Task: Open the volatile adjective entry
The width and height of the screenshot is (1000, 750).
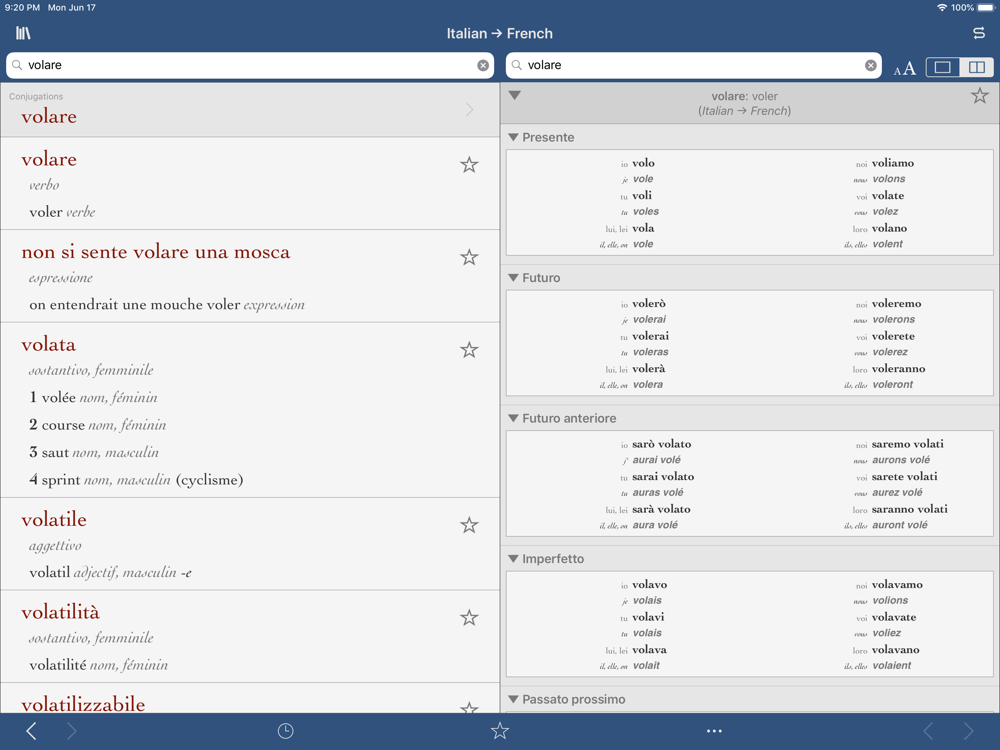Action: [x=250, y=544]
